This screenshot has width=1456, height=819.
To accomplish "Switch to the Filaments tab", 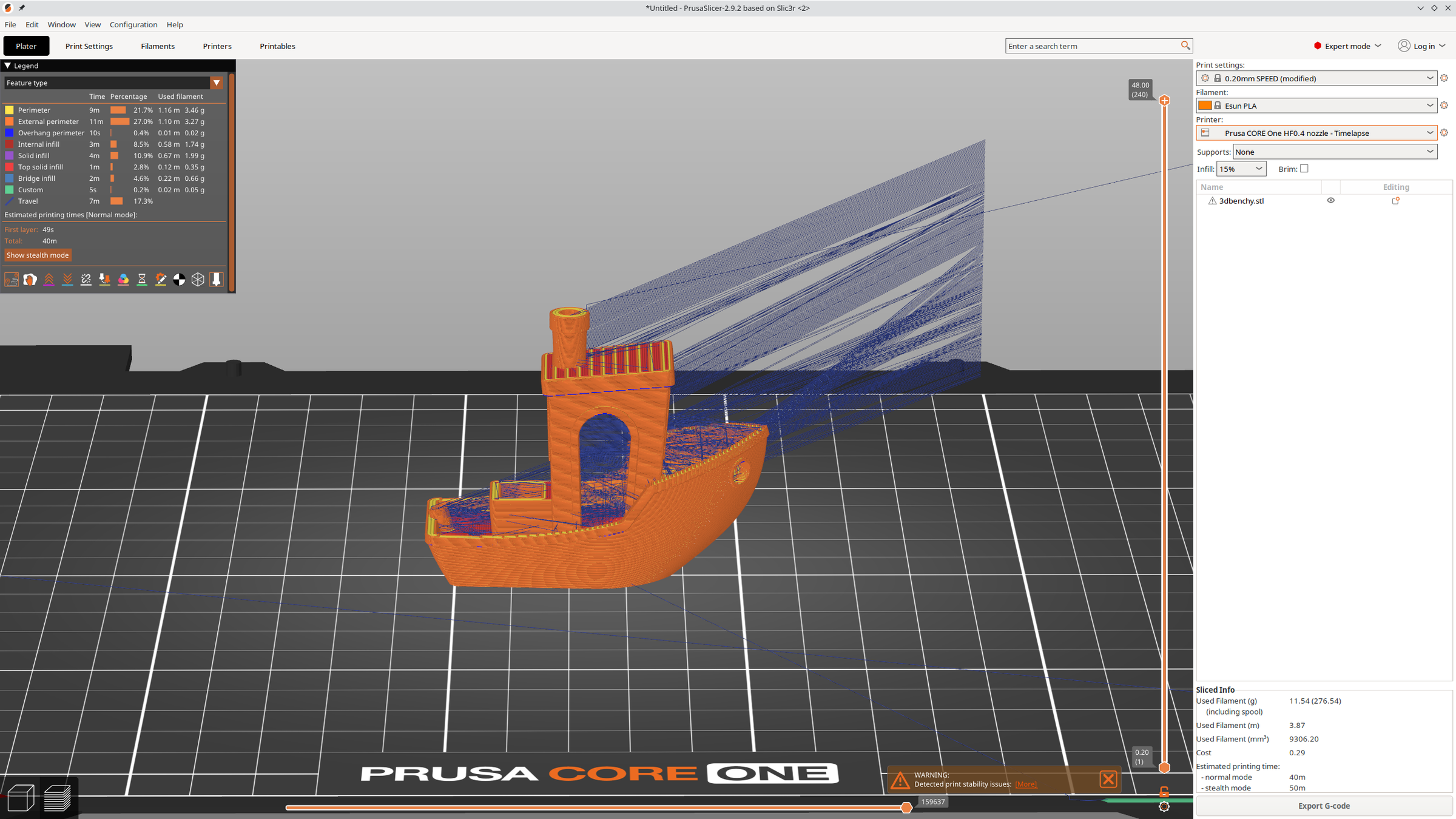I will pos(158,46).
